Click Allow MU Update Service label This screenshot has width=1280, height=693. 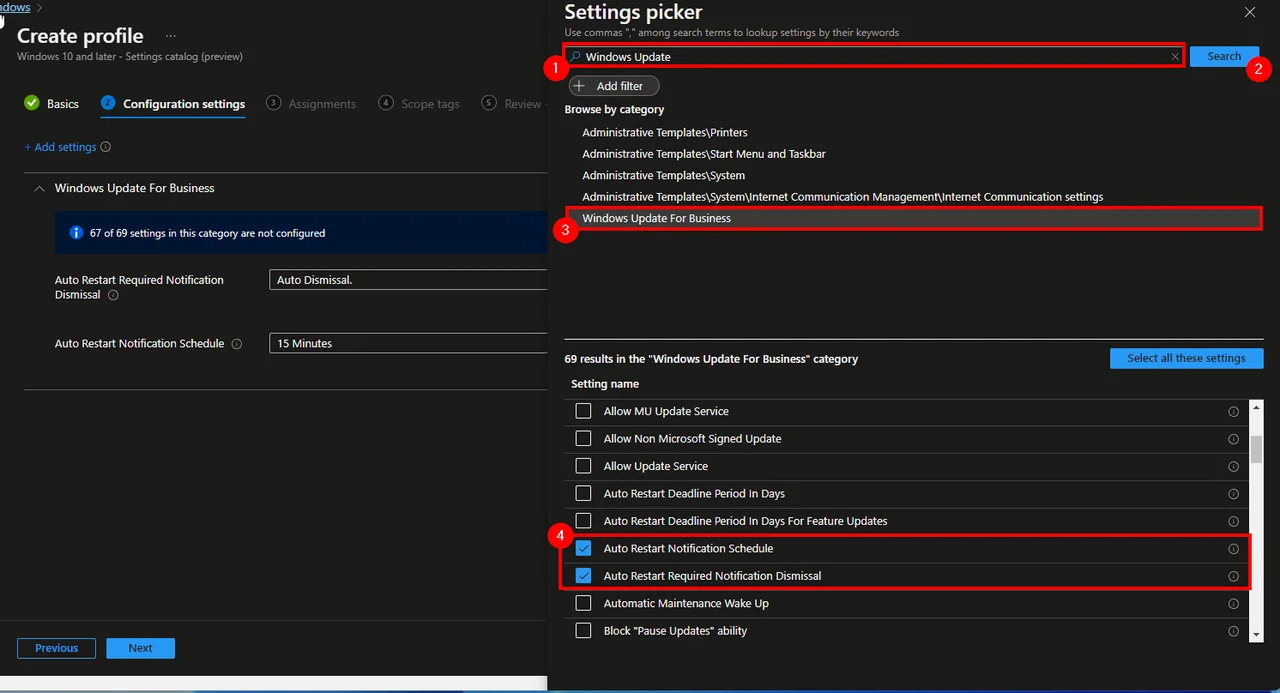[x=666, y=411]
